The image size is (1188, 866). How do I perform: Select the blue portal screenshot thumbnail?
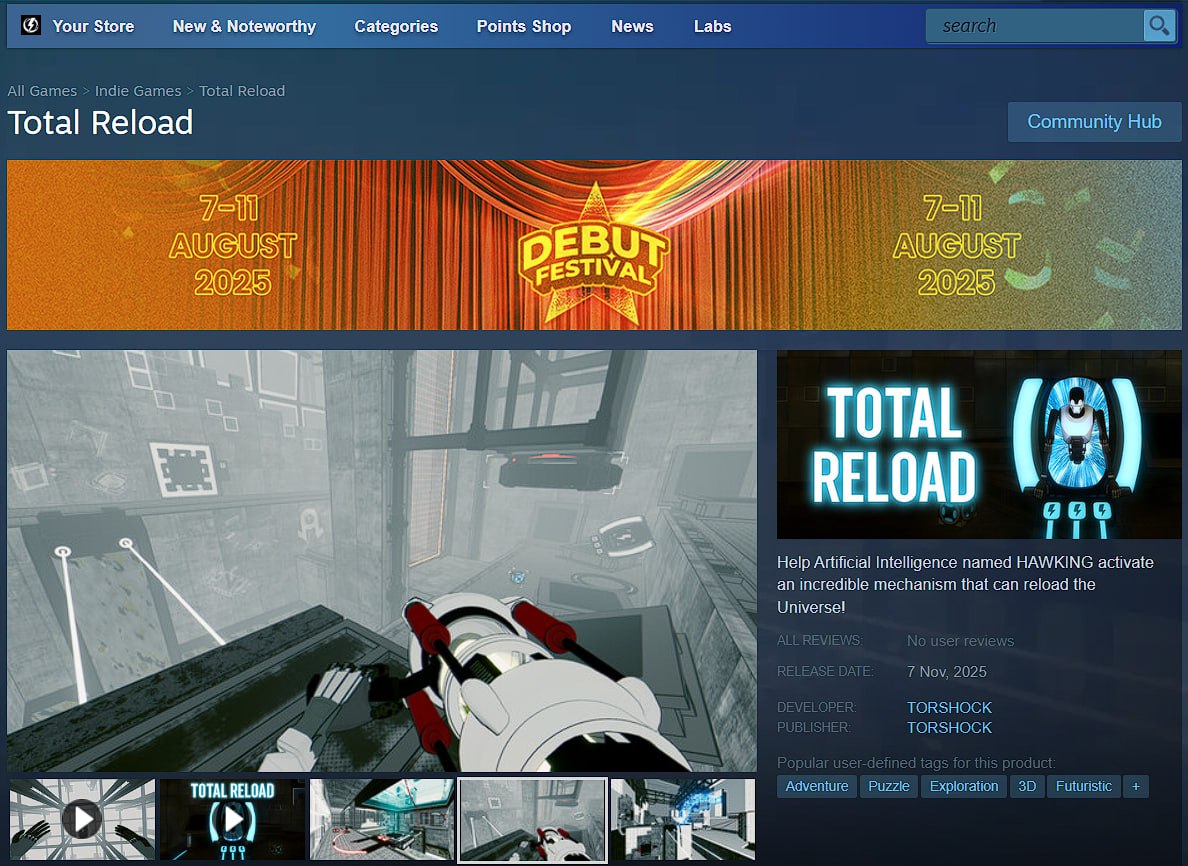[683, 819]
